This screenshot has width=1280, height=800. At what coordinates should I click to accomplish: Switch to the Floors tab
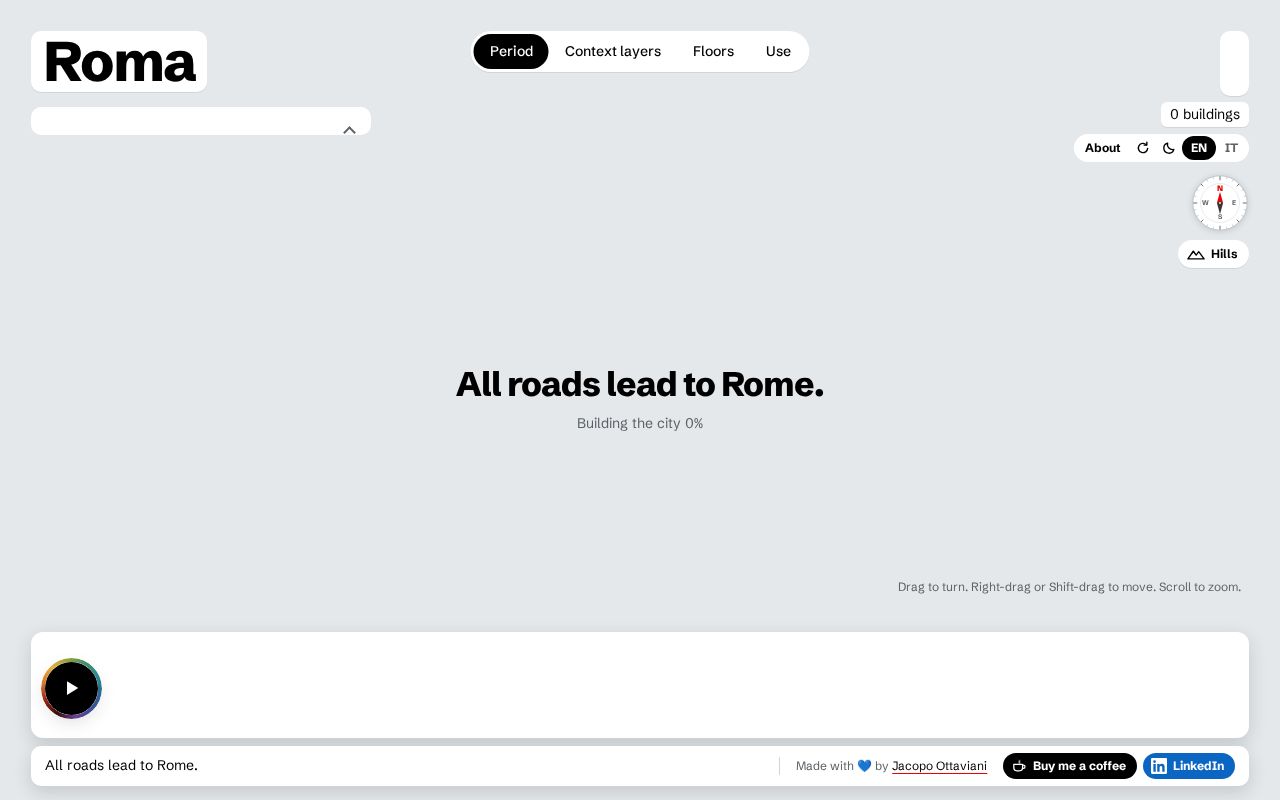[x=713, y=51]
